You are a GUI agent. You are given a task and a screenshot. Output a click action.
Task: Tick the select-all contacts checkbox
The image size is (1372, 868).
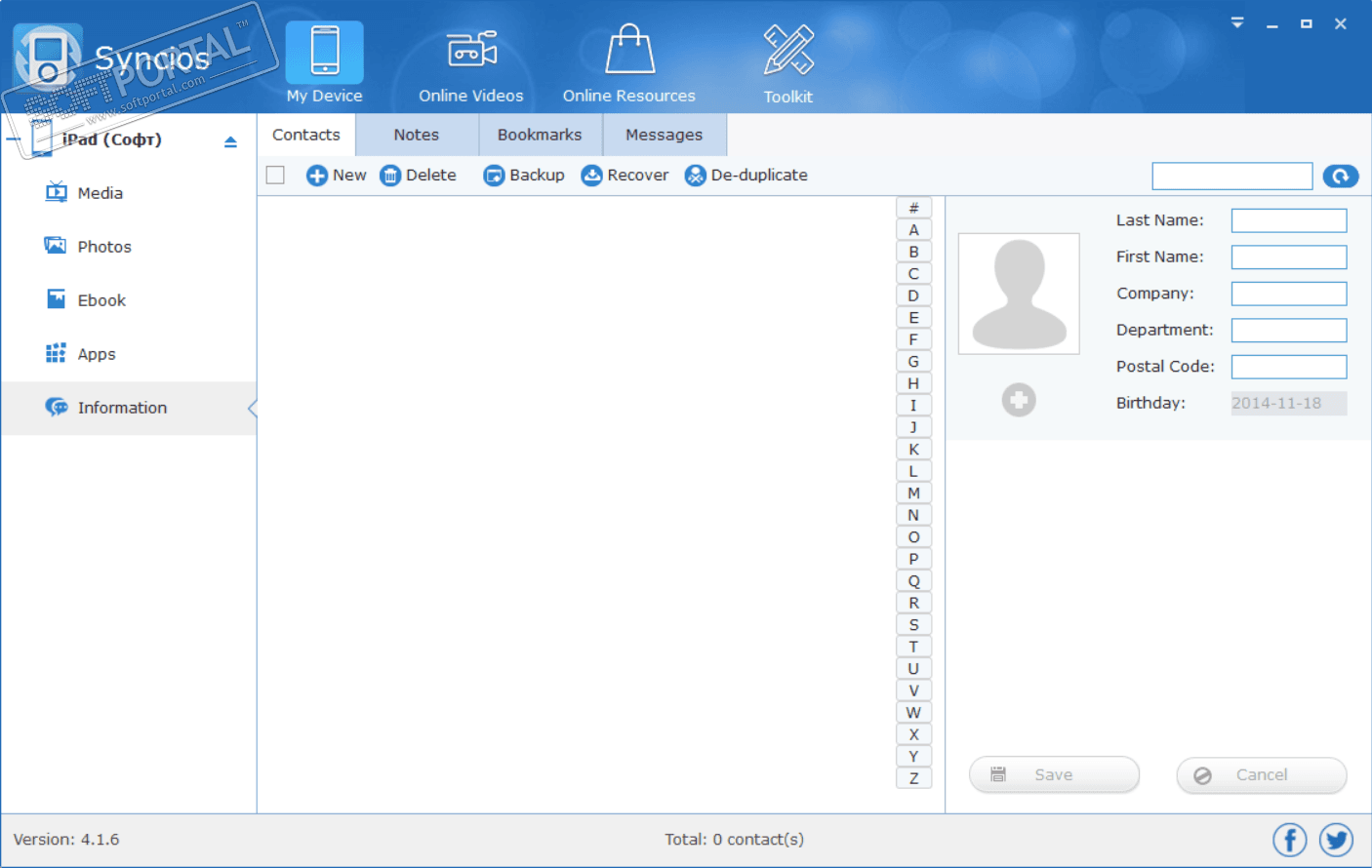pos(275,175)
